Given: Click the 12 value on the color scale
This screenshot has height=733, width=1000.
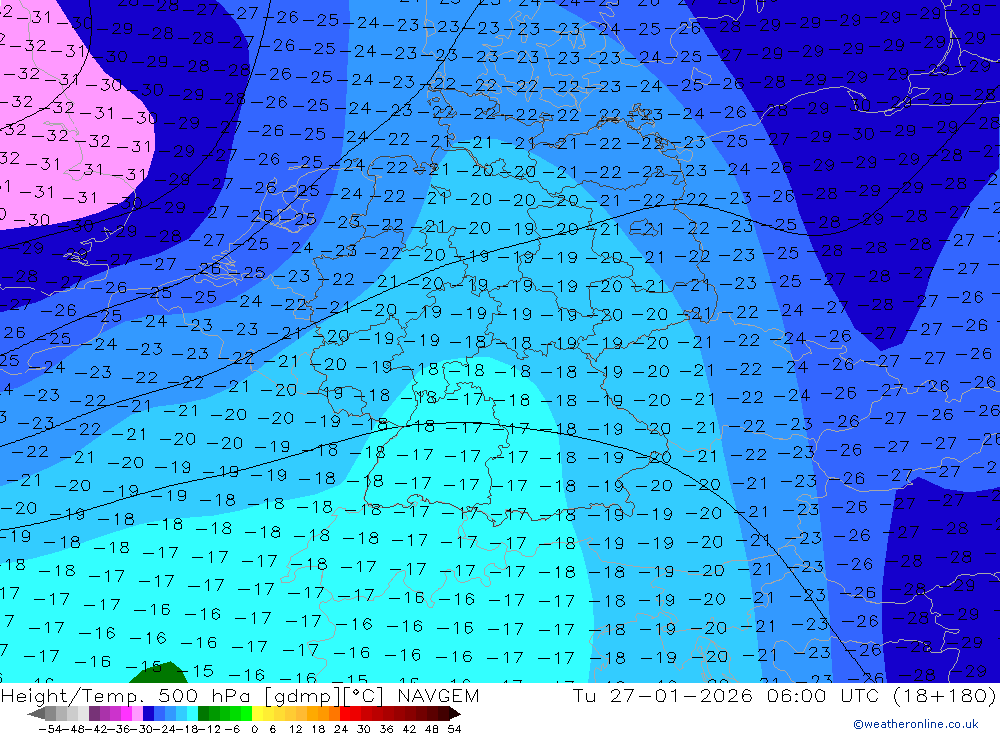Looking at the screenshot, I should click(296, 729).
